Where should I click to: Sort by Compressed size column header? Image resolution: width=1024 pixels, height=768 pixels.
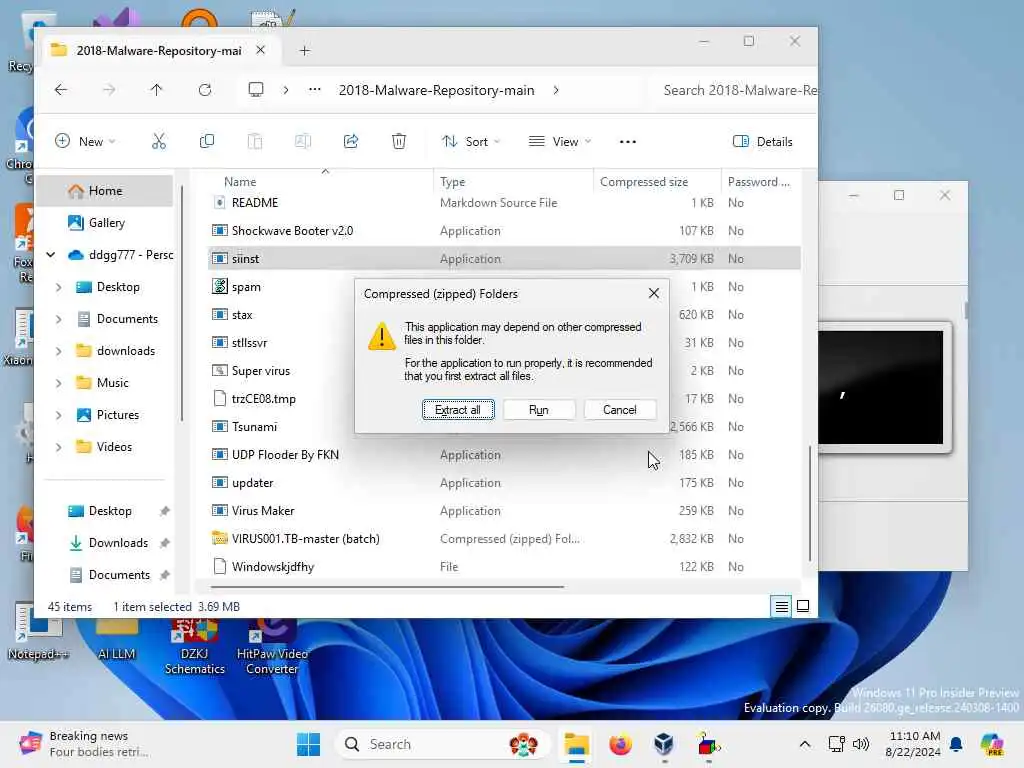[x=657, y=182]
